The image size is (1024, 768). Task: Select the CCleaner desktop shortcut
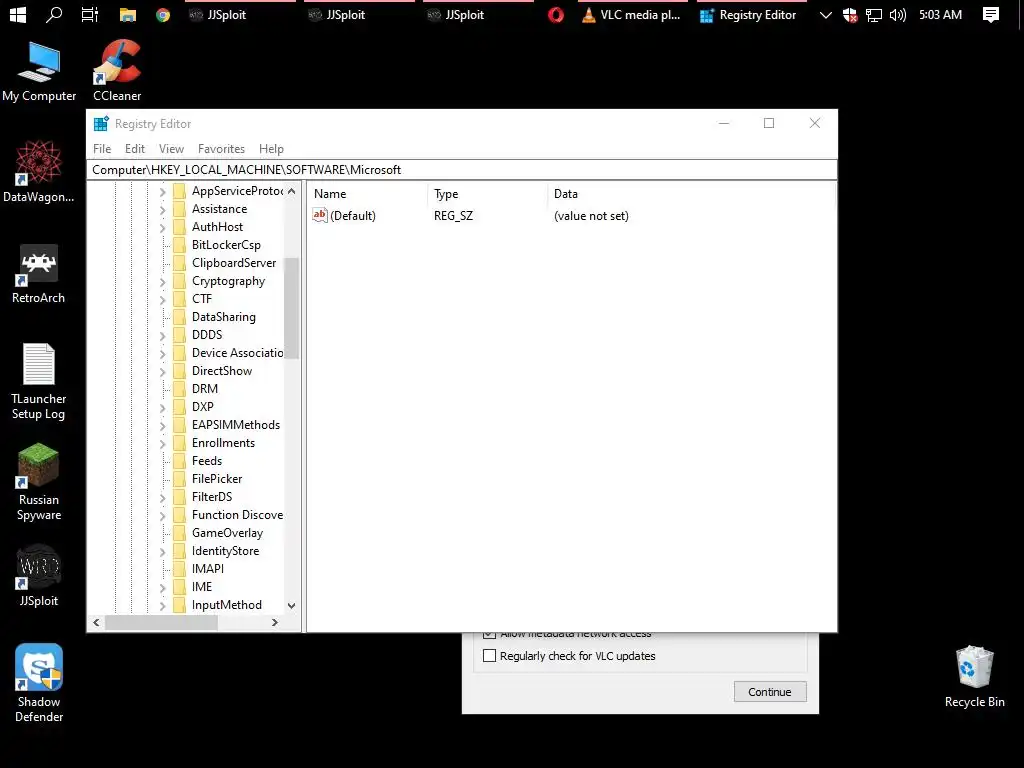[x=117, y=71]
